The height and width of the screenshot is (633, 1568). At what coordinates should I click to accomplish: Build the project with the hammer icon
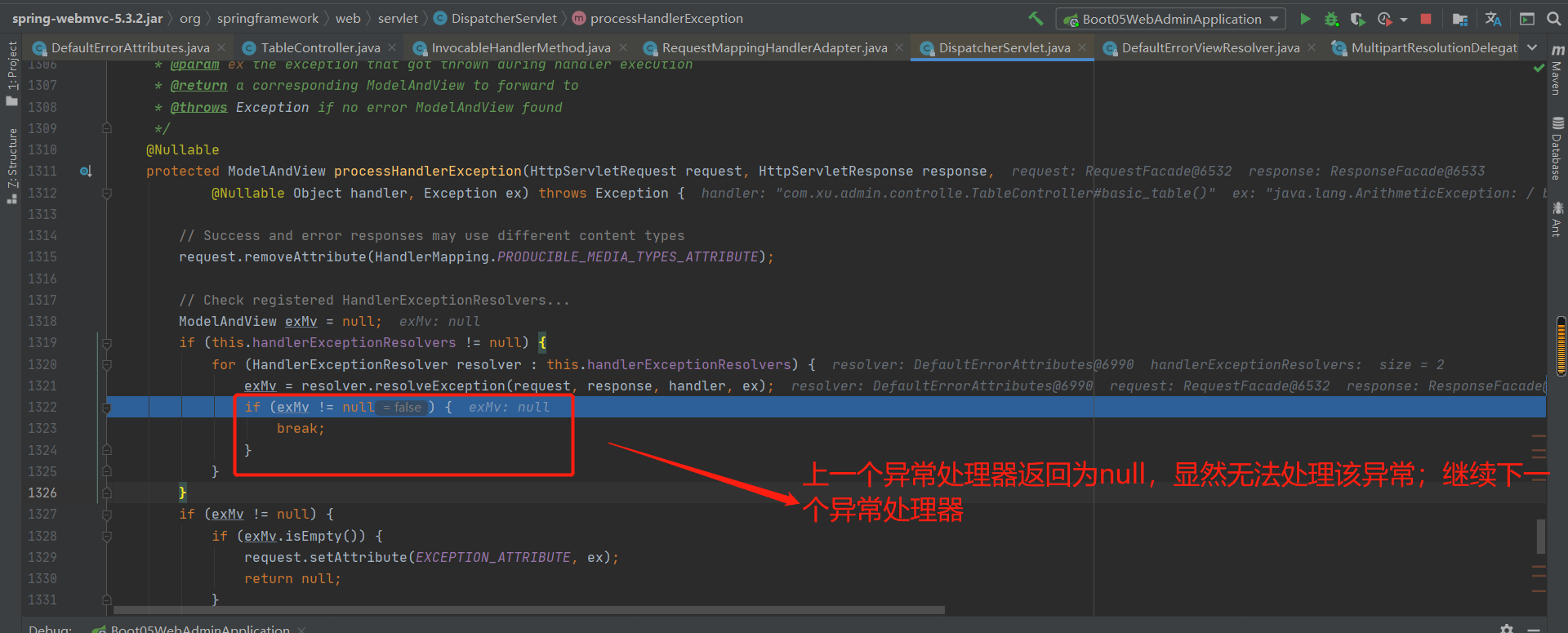(1036, 18)
